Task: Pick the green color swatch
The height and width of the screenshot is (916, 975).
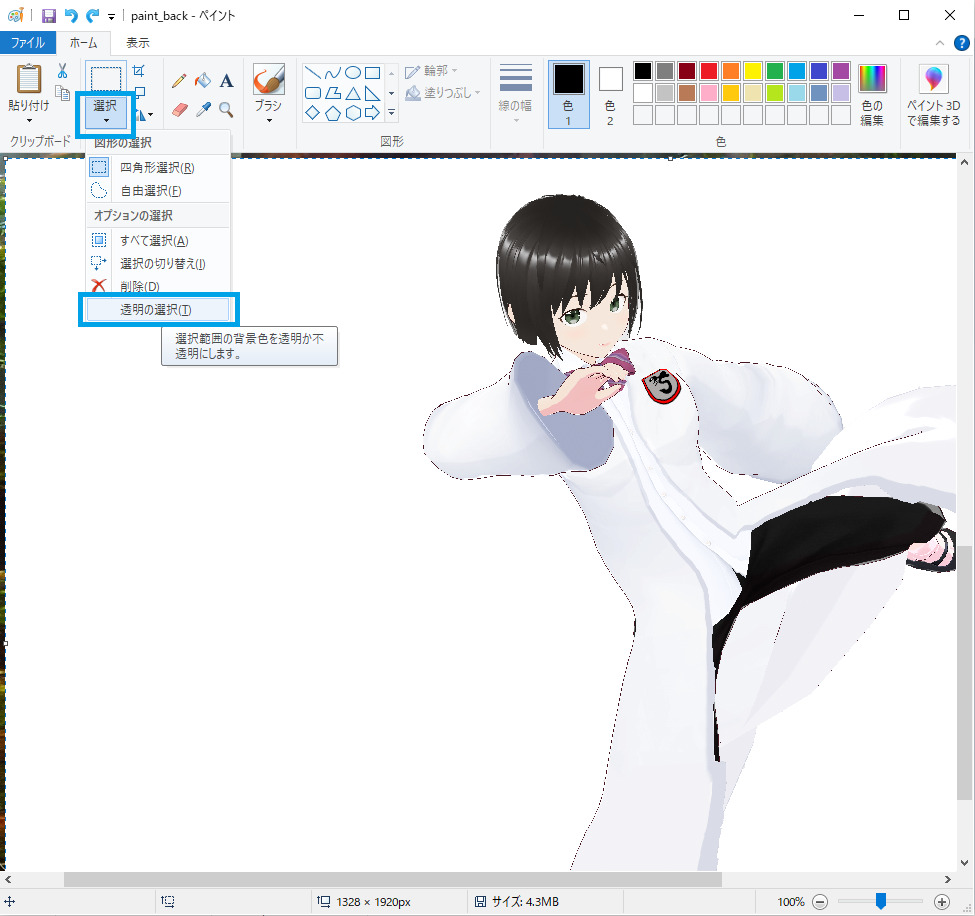Action: pos(775,71)
